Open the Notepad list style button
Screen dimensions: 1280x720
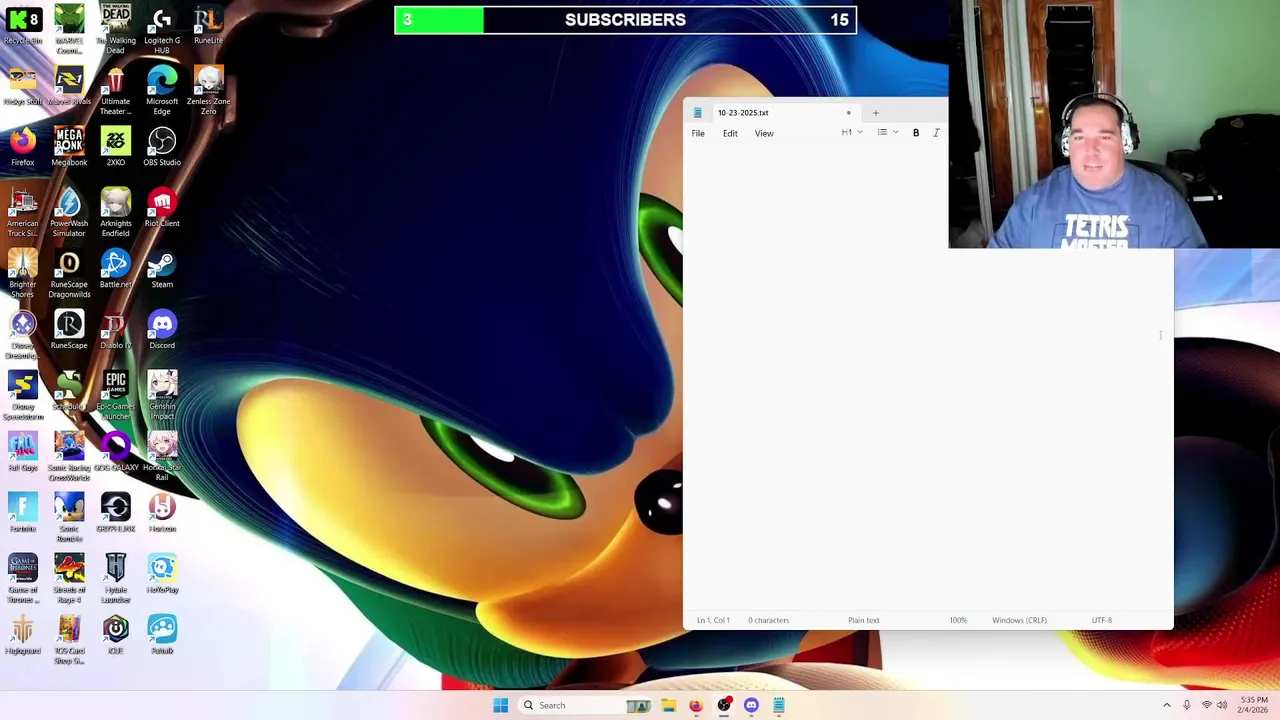(x=882, y=133)
